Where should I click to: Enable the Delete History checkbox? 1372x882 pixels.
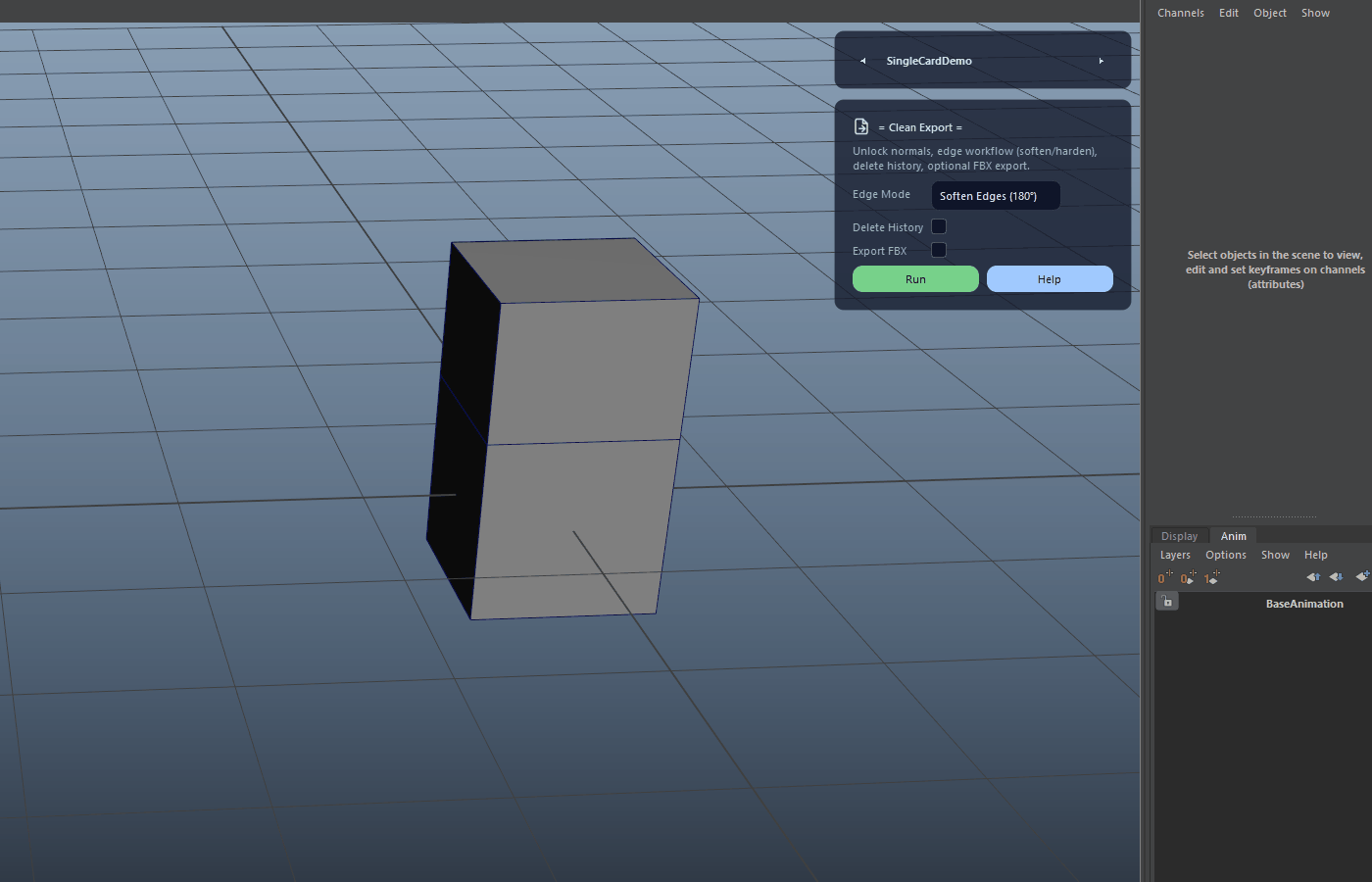click(x=938, y=226)
